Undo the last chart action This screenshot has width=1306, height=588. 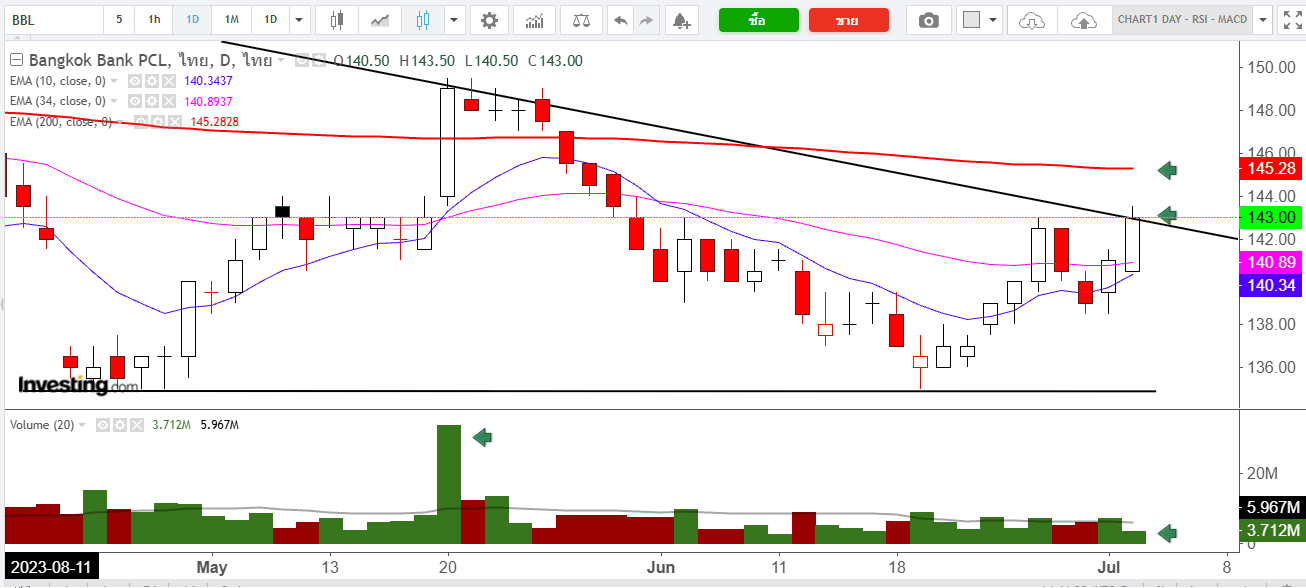(x=621, y=19)
